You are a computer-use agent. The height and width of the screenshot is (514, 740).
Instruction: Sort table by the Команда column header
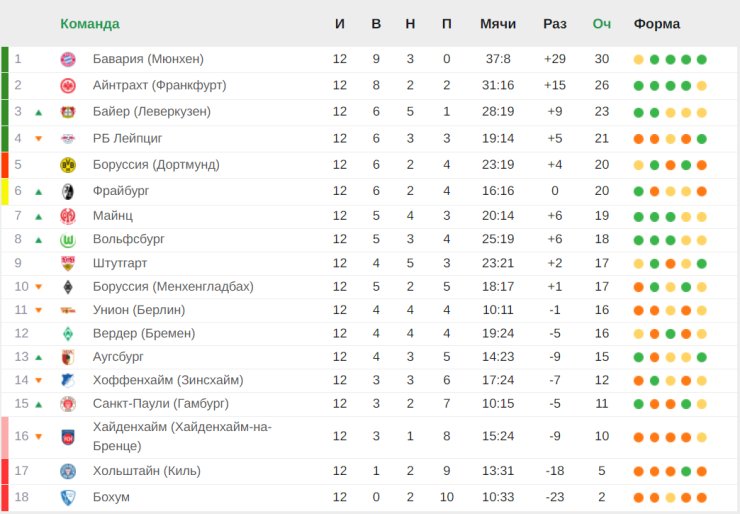89,24
